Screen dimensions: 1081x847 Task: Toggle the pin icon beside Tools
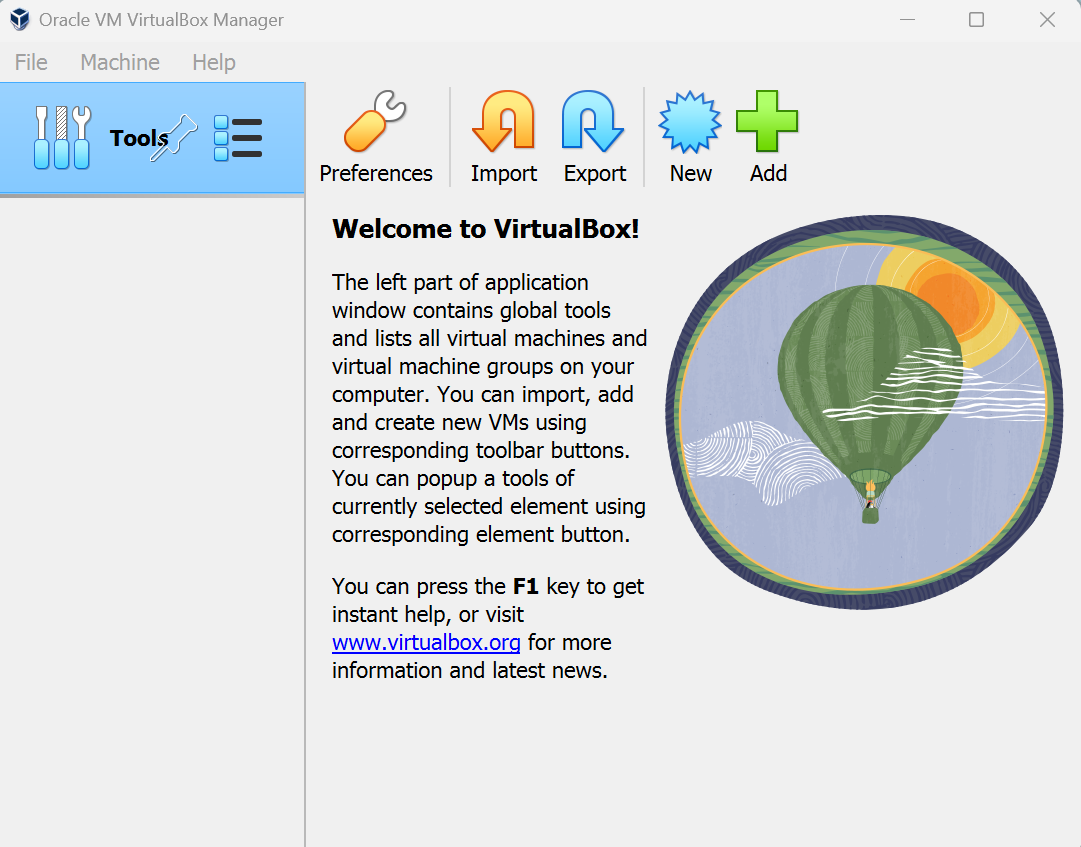176,137
